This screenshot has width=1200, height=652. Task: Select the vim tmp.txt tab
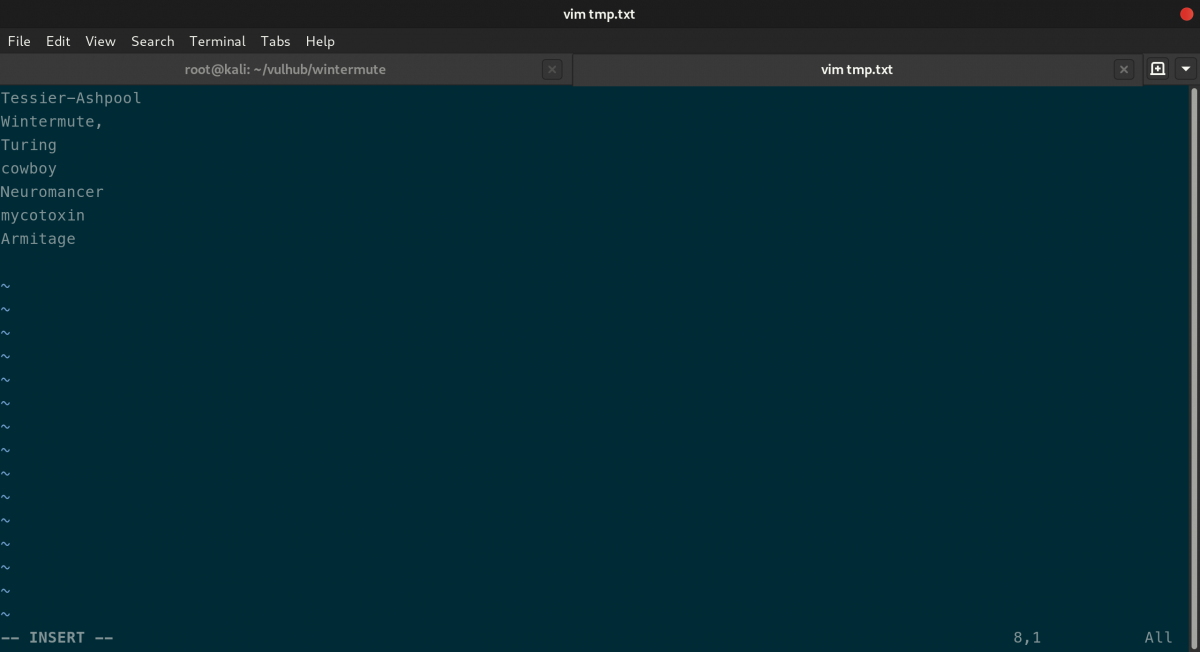point(857,69)
